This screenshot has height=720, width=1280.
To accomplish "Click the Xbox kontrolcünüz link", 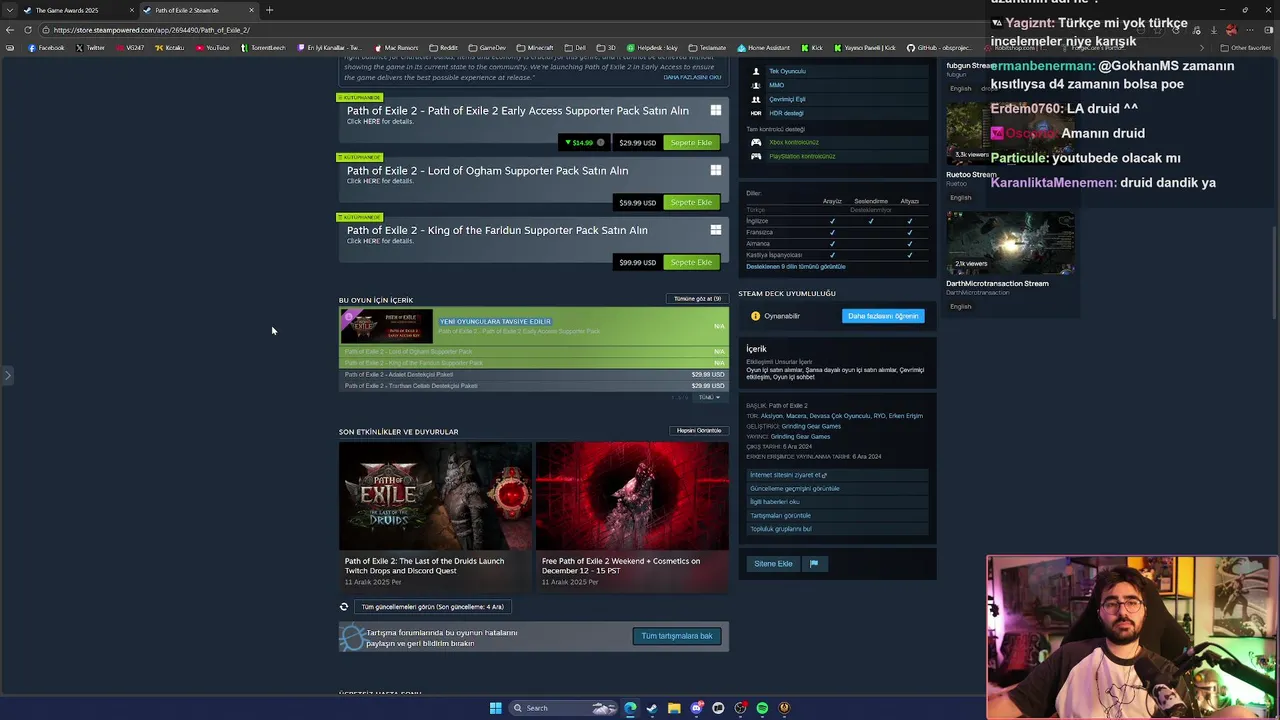I will click(x=794, y=142).
